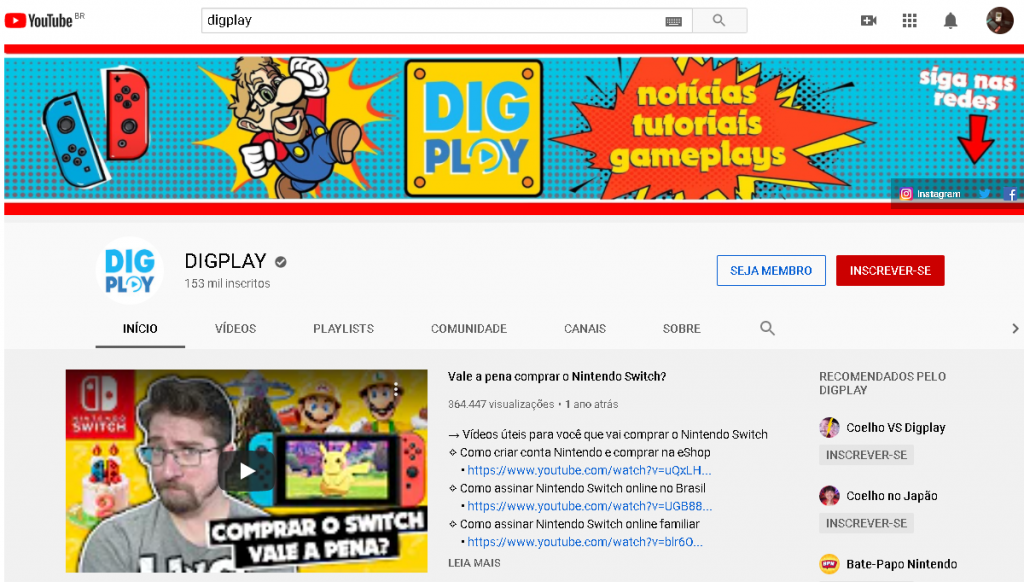Play the featured Nintendo Switch video
This screenshot has width=1024, height=582.
247,471
